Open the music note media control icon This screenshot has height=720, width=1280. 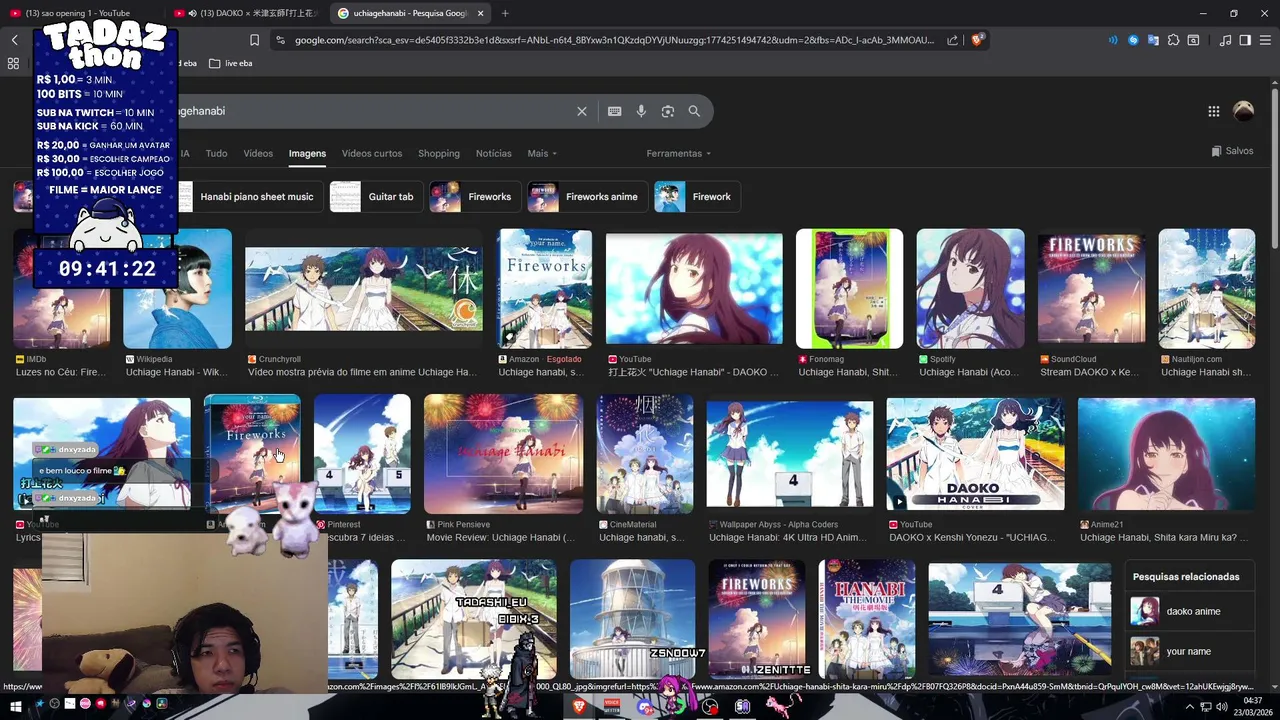[1225, 40]
